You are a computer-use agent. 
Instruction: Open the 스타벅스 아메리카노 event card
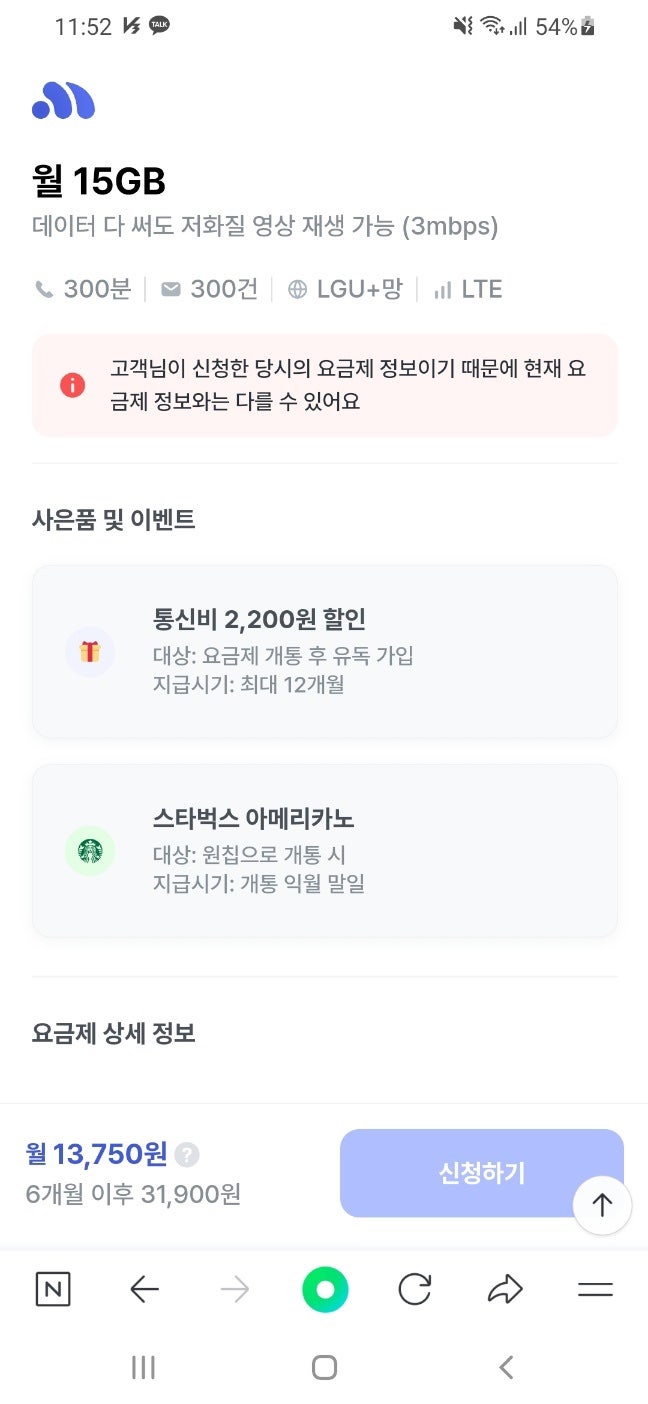(x=324, y=851)
